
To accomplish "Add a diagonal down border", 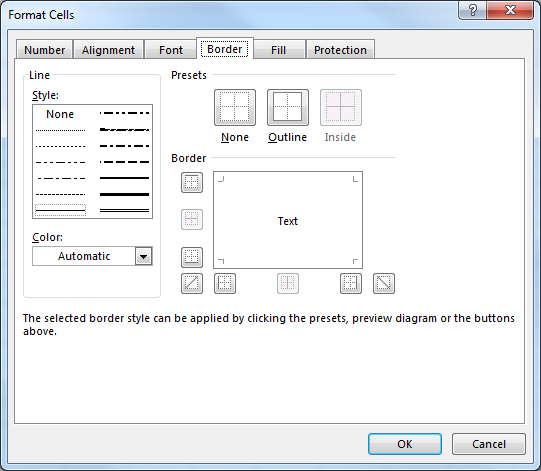I will (x=384, y=283).
